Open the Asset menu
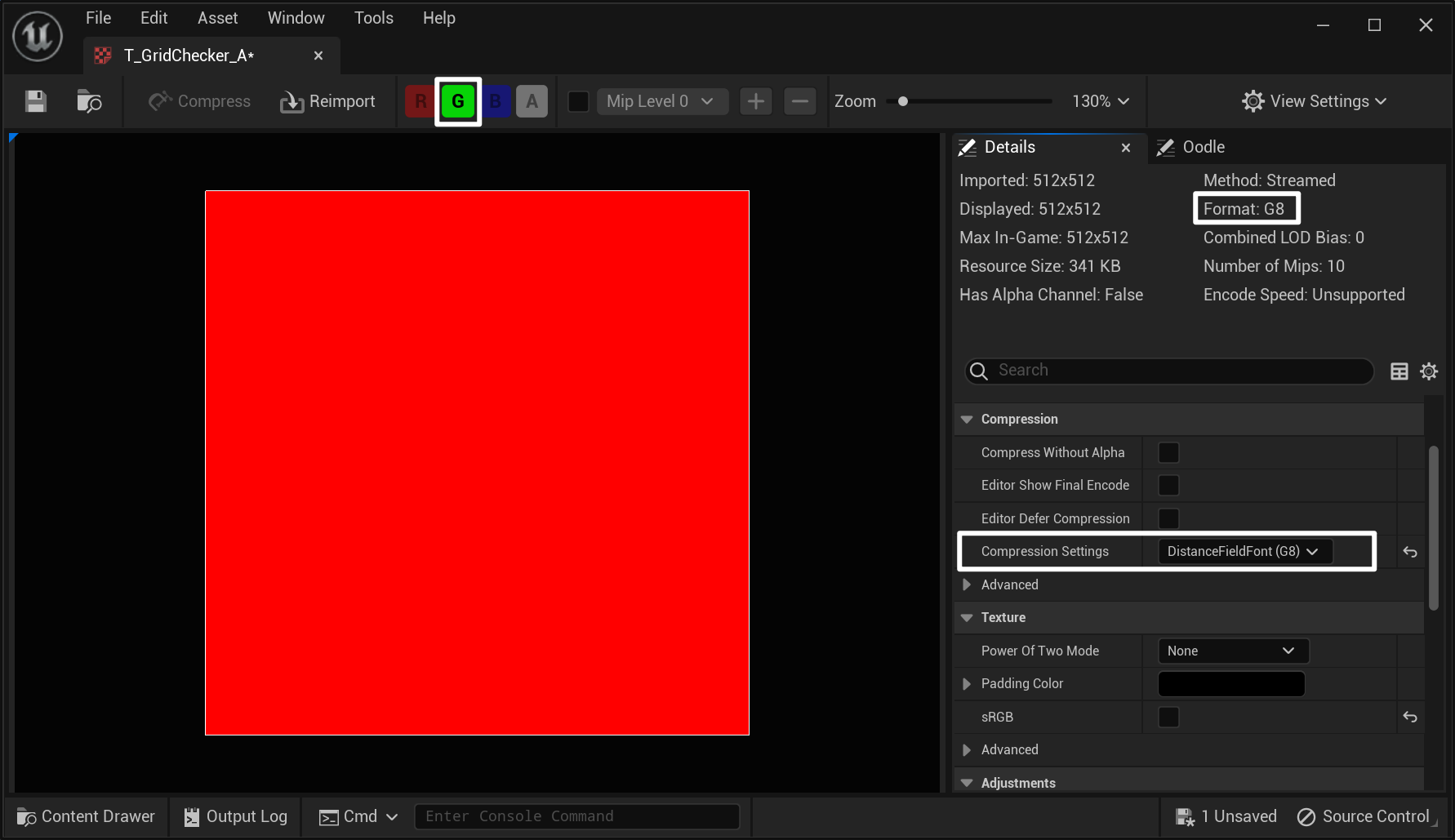Screen dimensions: 1455x840 (x=217, y=18)
